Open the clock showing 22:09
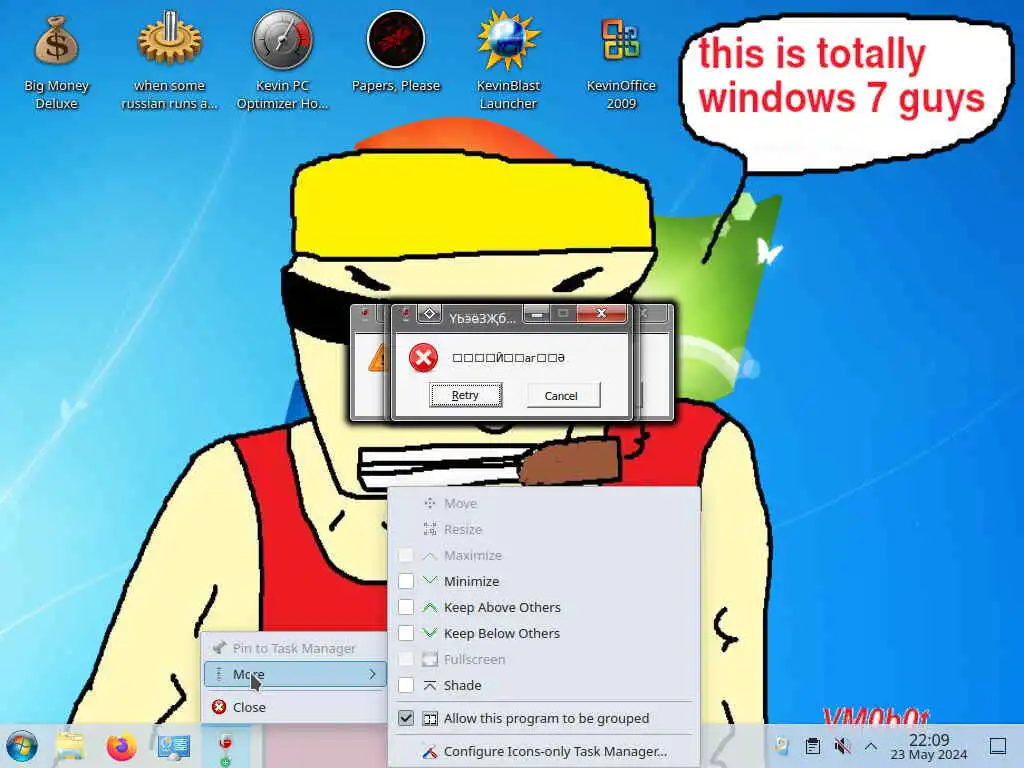This screenshot has width=1024, height=768. [x=929, y=739]
